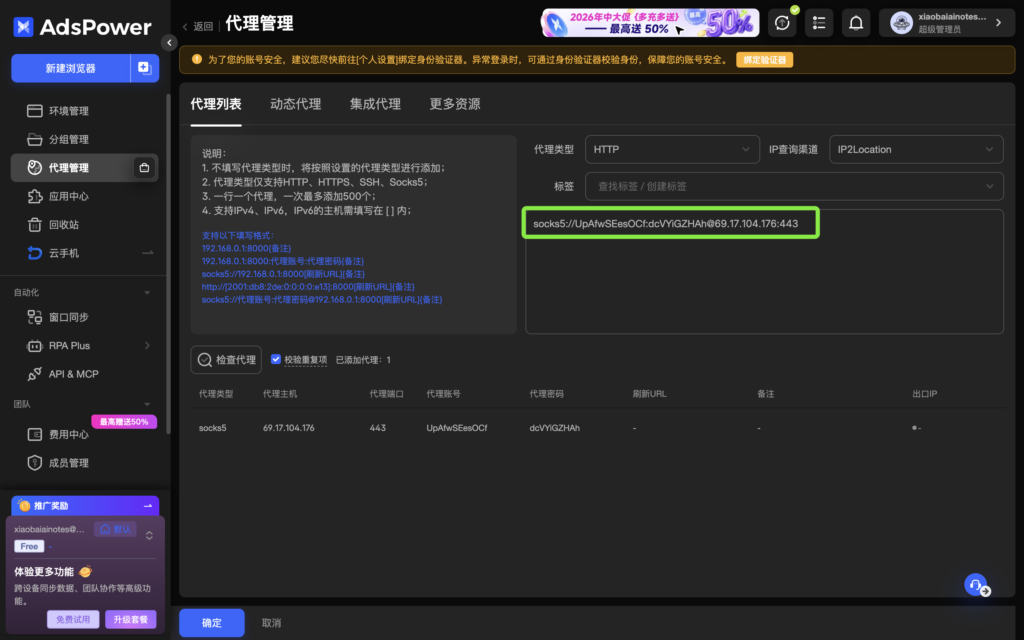
Task: Click the 推广奖励 arrow icon
Action: [x=148, y=506]
